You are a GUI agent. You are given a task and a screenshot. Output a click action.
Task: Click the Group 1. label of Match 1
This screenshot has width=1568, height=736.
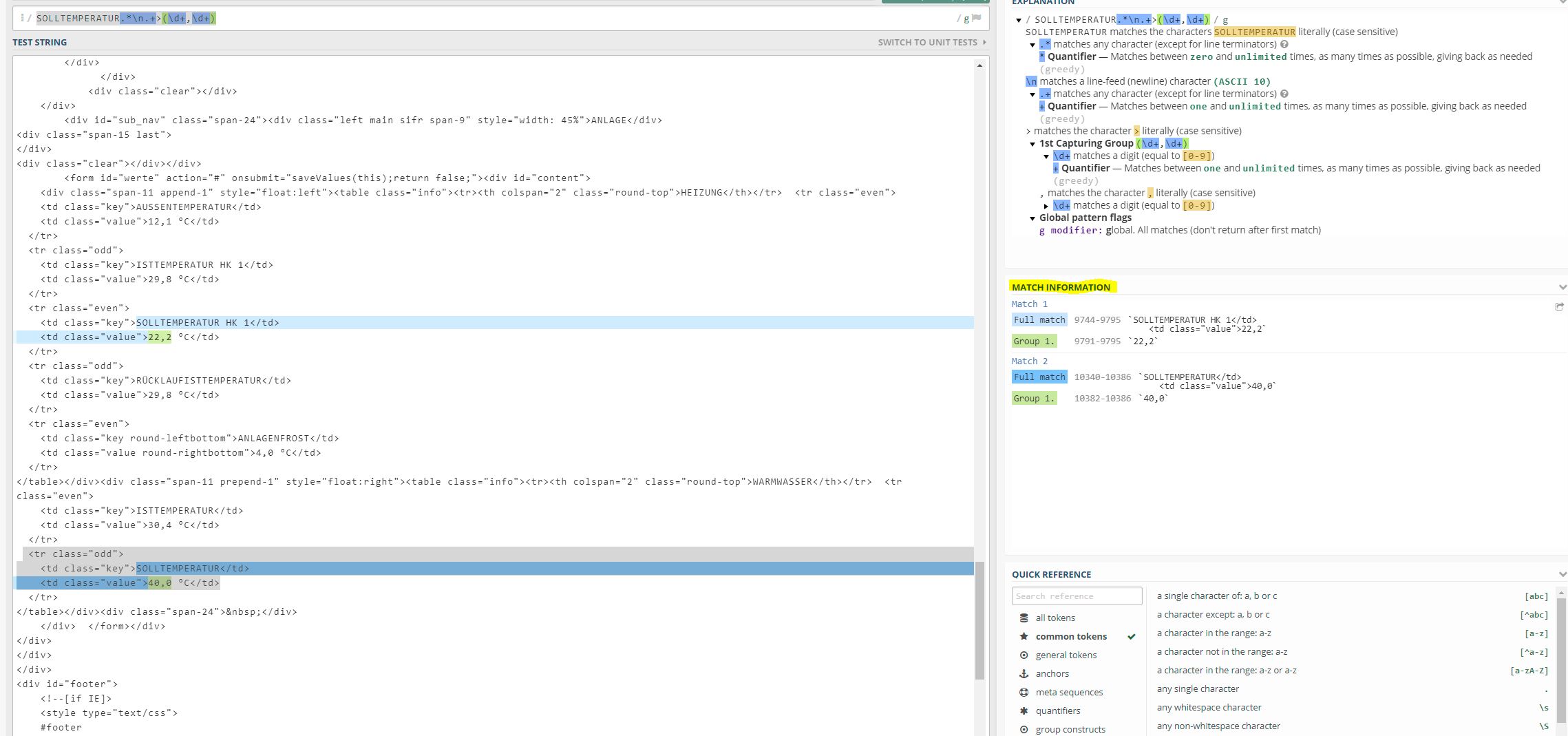1034,341
